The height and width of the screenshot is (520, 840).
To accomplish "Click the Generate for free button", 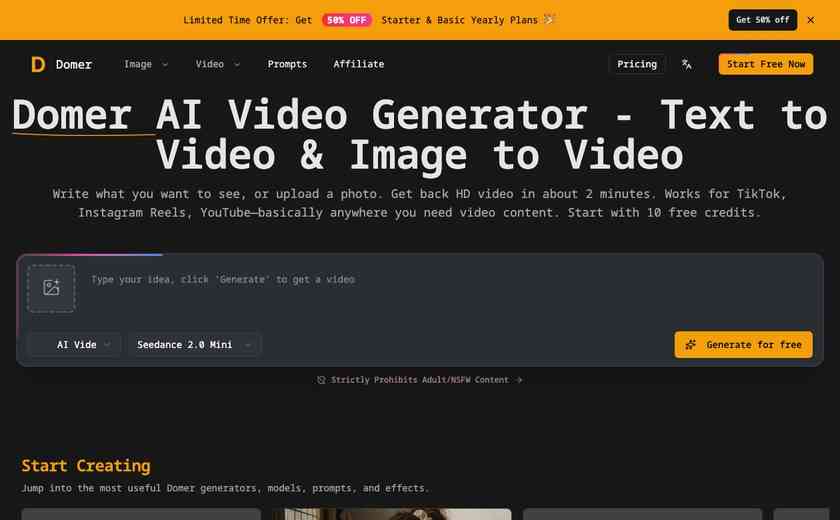I will pos(744,345).
